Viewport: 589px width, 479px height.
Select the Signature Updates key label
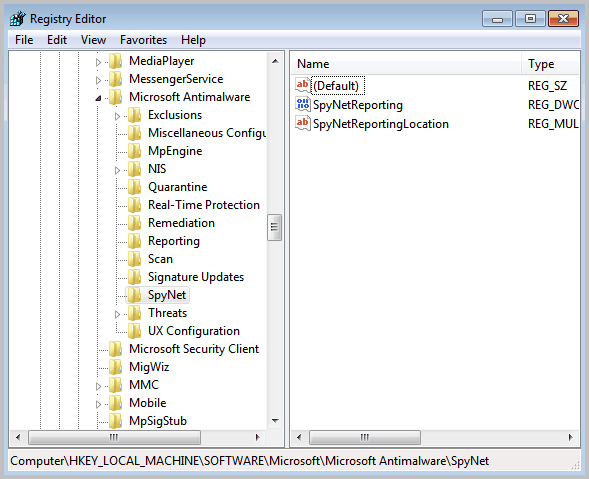[196, 277]
